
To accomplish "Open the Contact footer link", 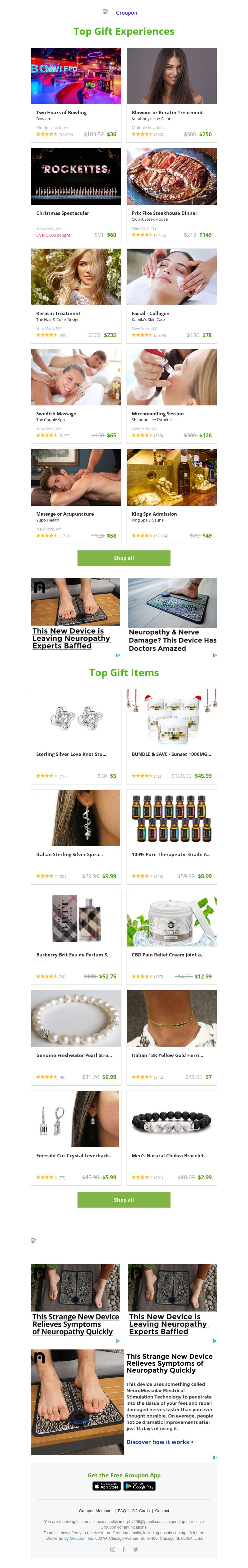I will pos(162,1510).
